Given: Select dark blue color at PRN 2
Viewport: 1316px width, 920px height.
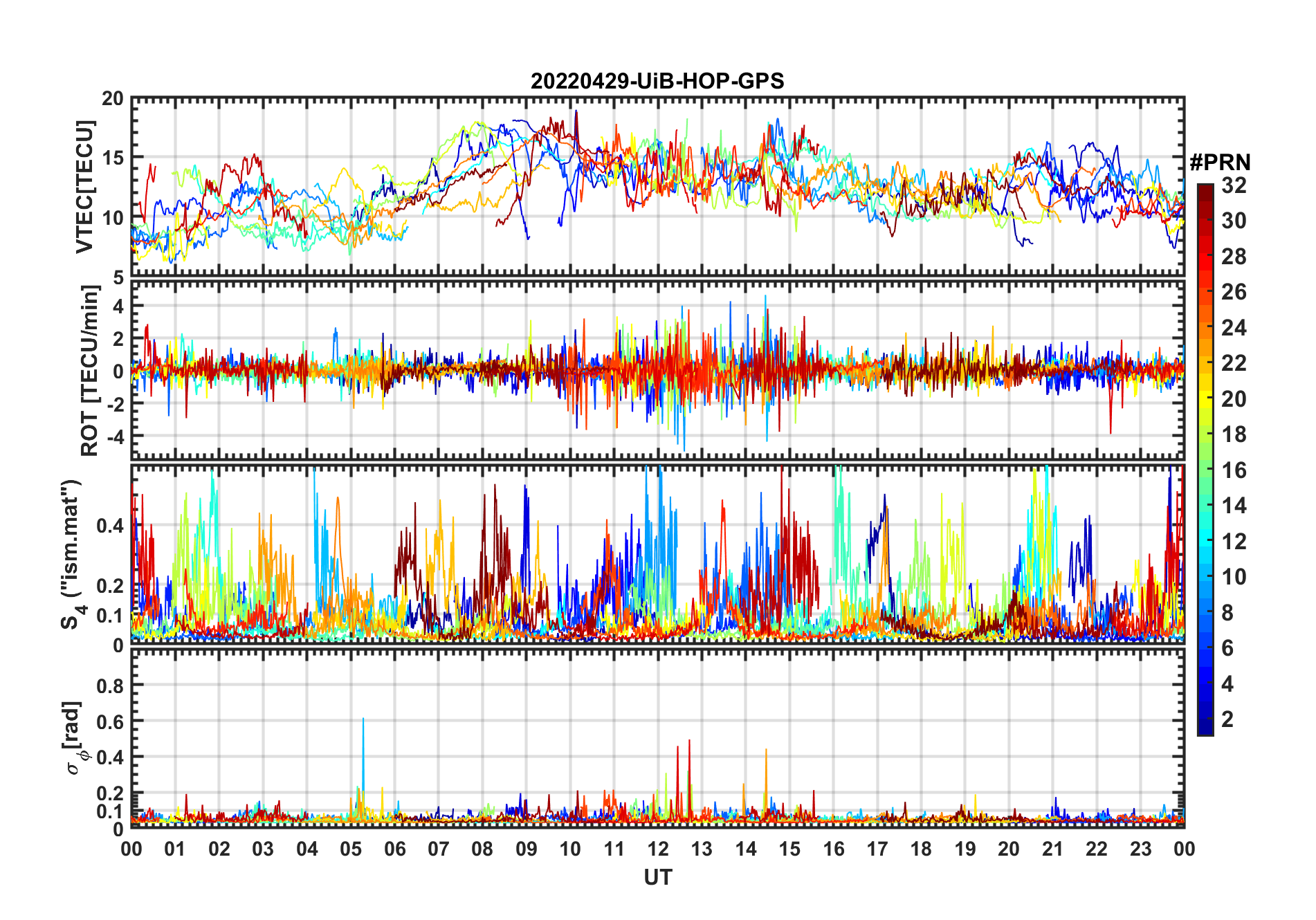Looking at the screenshot, I should coord(1205,719).
